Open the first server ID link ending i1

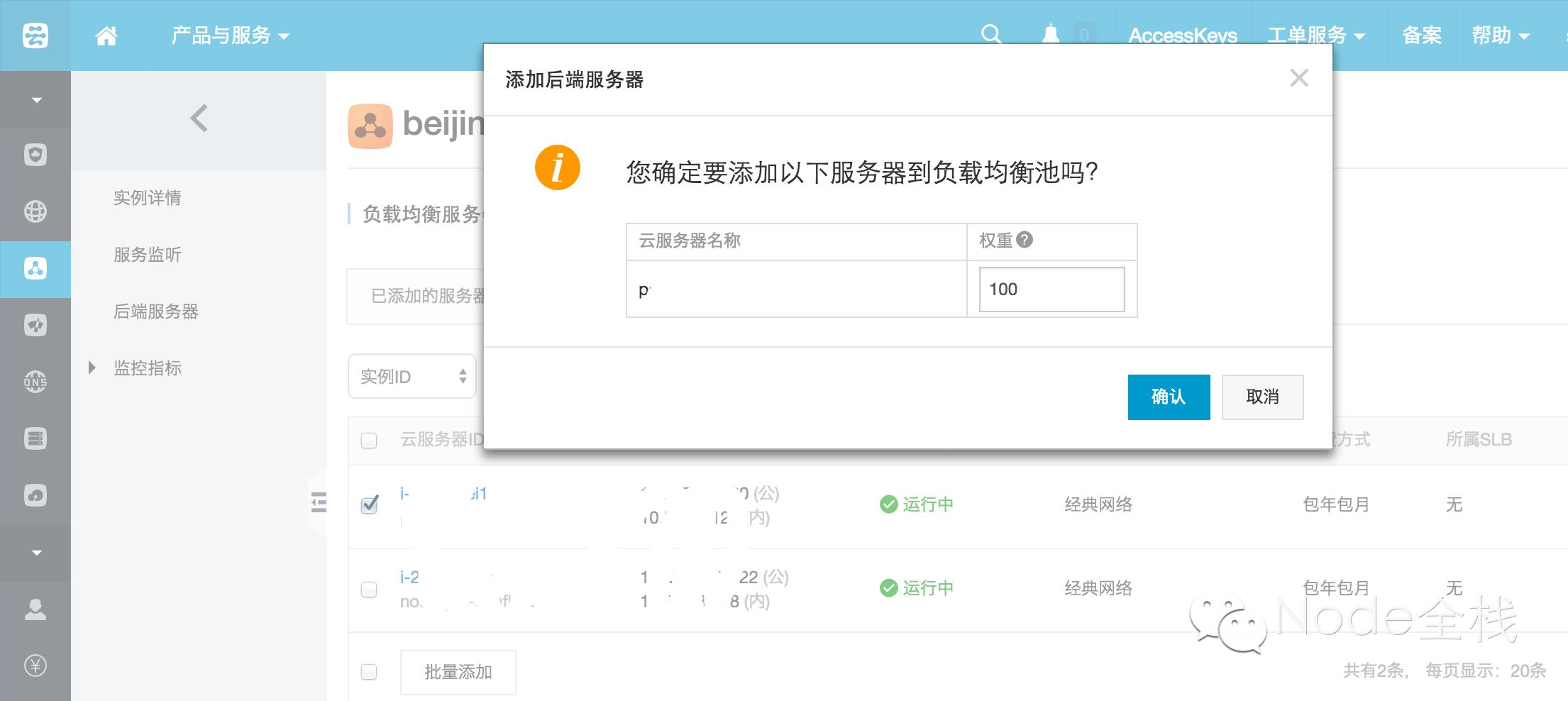tap(443, 493)
